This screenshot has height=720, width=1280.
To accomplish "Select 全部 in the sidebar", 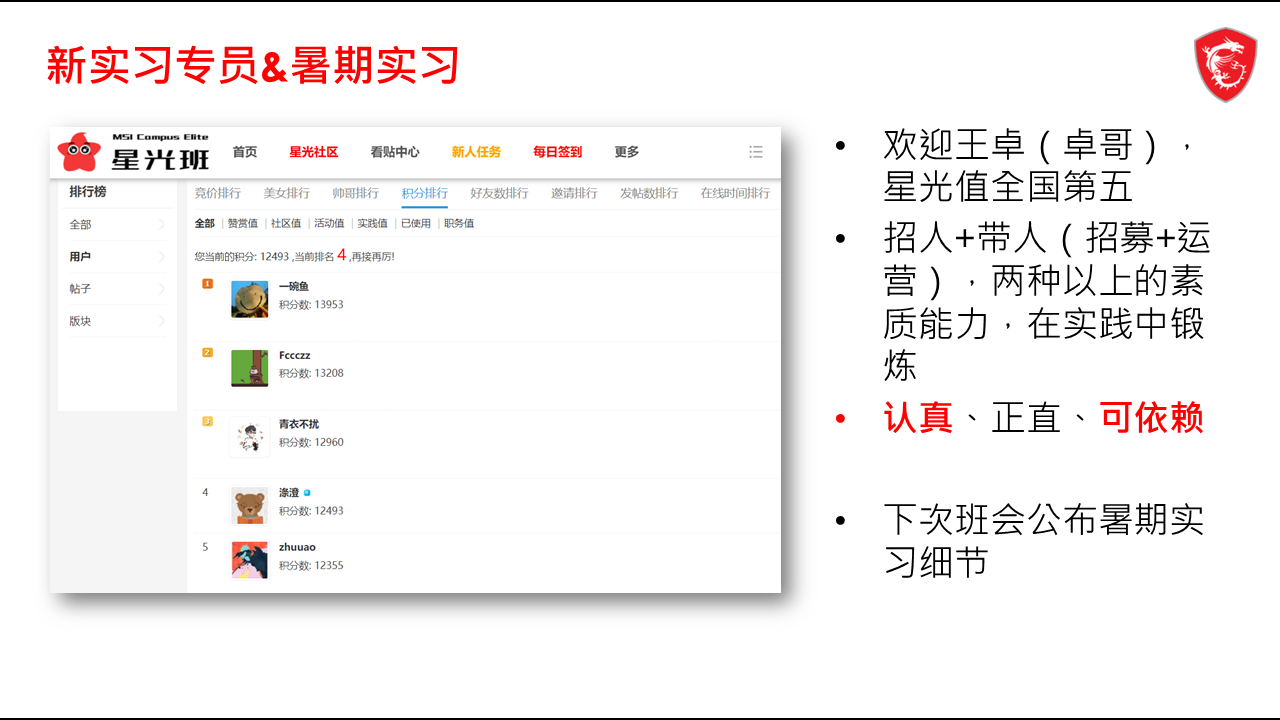I will click(x=80, y=225).
